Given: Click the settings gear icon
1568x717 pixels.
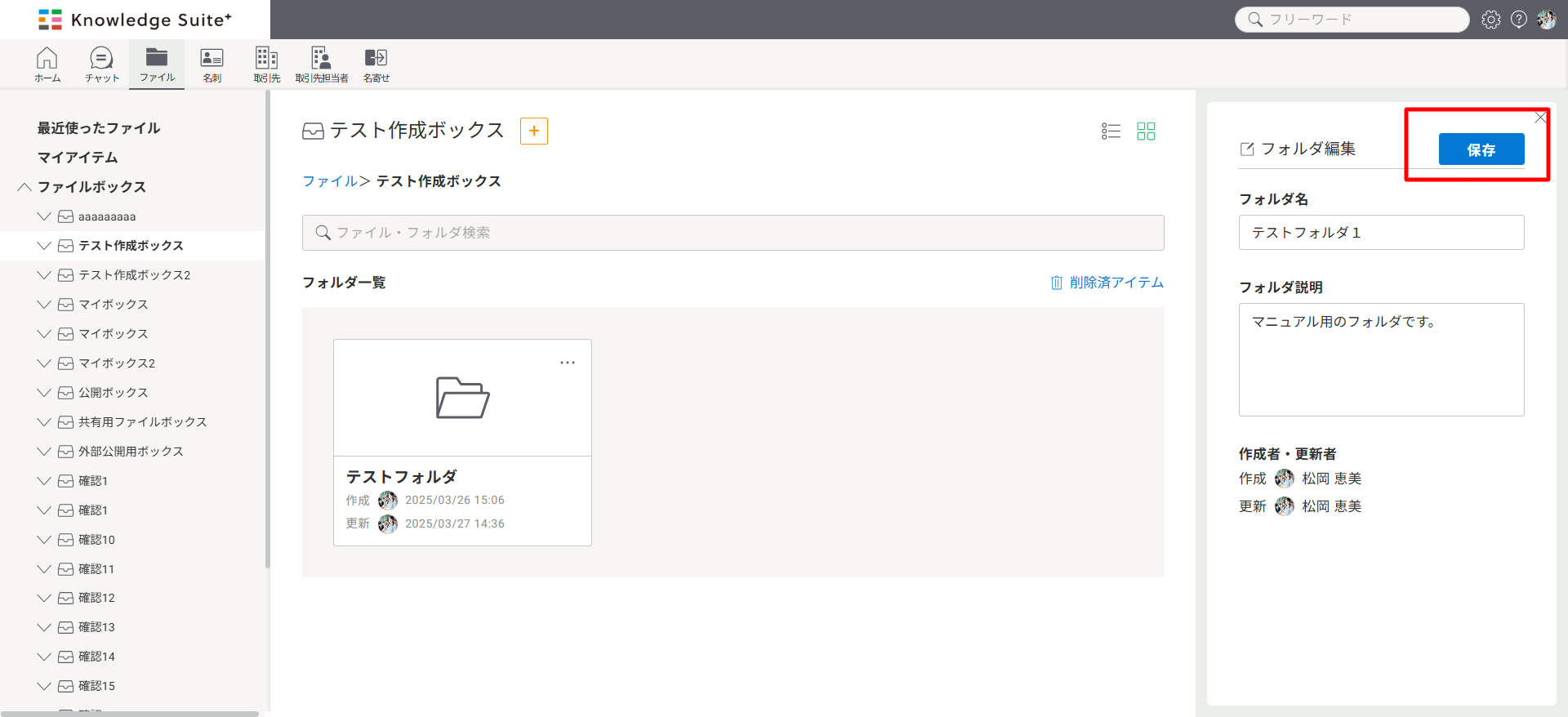Looking at the screenshot, I should [1491, 20].
